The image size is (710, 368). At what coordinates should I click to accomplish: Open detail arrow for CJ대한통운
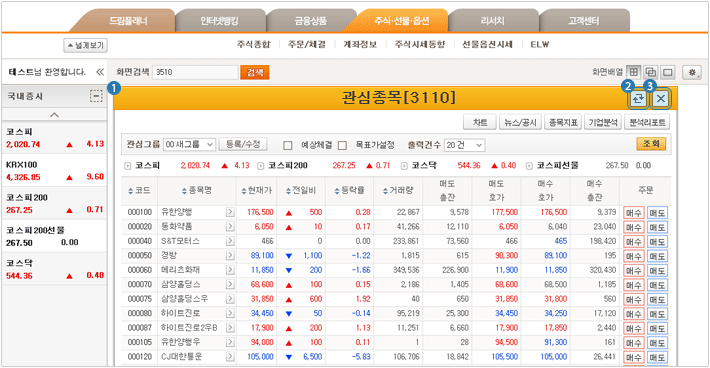pos(230,357)
